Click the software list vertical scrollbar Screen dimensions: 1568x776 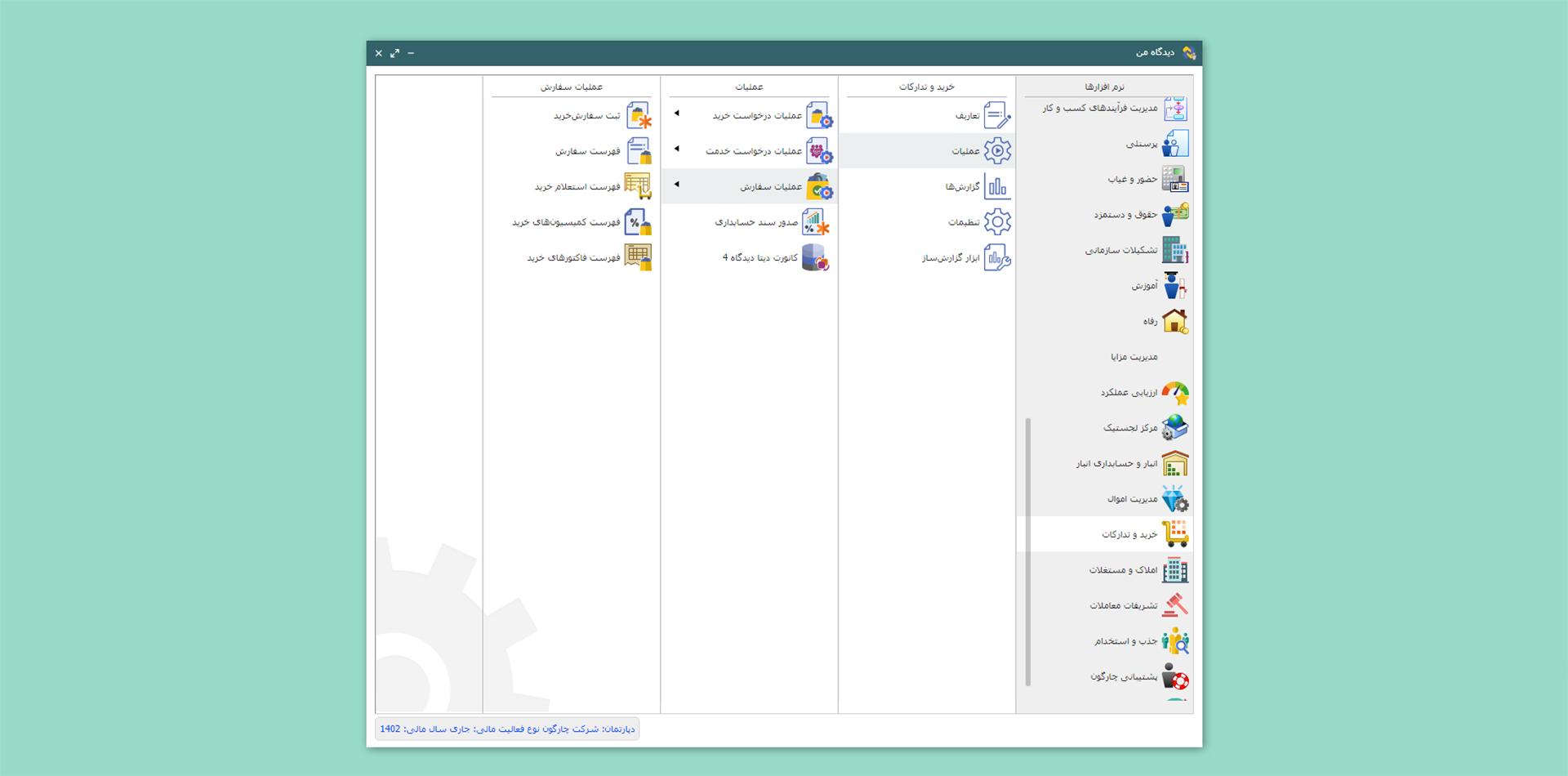pyautogui.click(x=1027, y=551)
